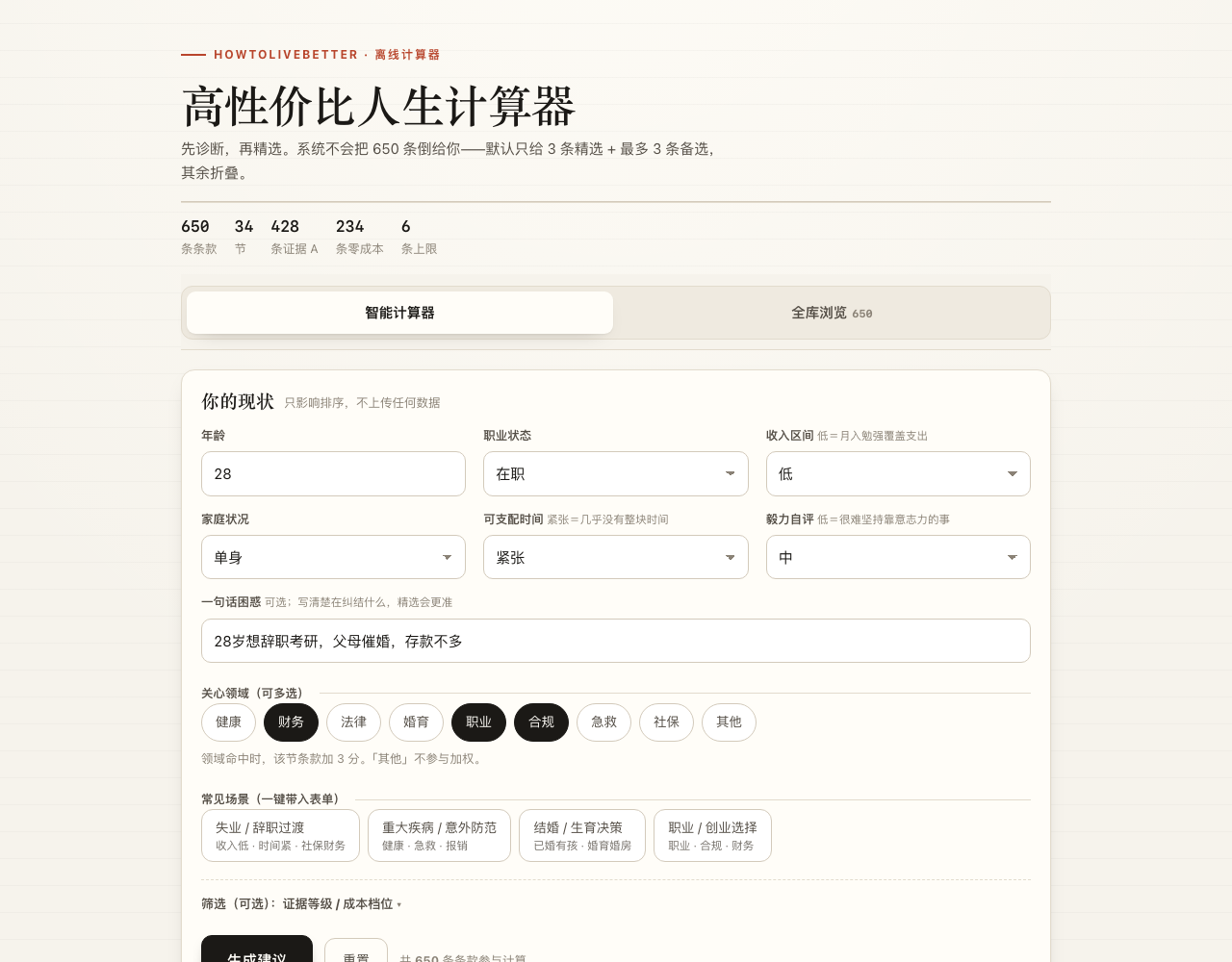
Task: Expand the 收入区间 dropdown showing 低
Action: tap(898, 474)
